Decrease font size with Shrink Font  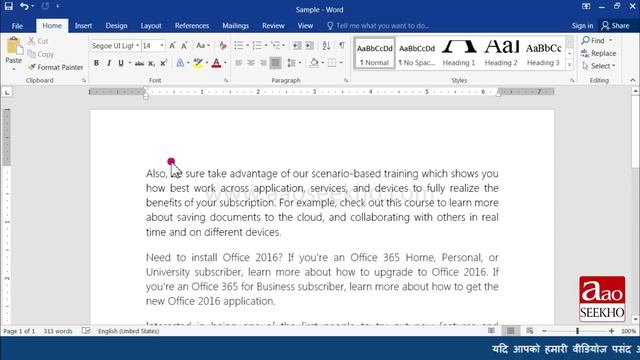point(184,46)
